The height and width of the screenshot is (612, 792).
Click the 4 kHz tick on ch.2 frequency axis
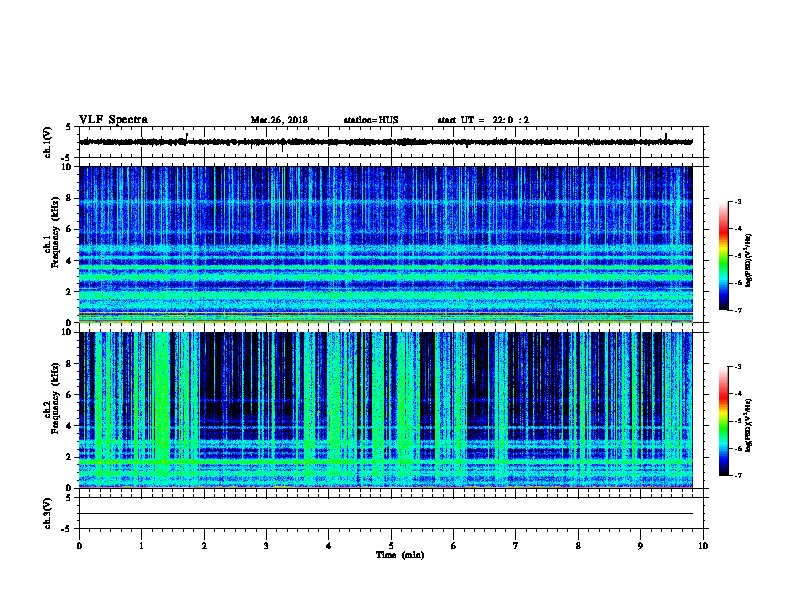click(70, 426)
